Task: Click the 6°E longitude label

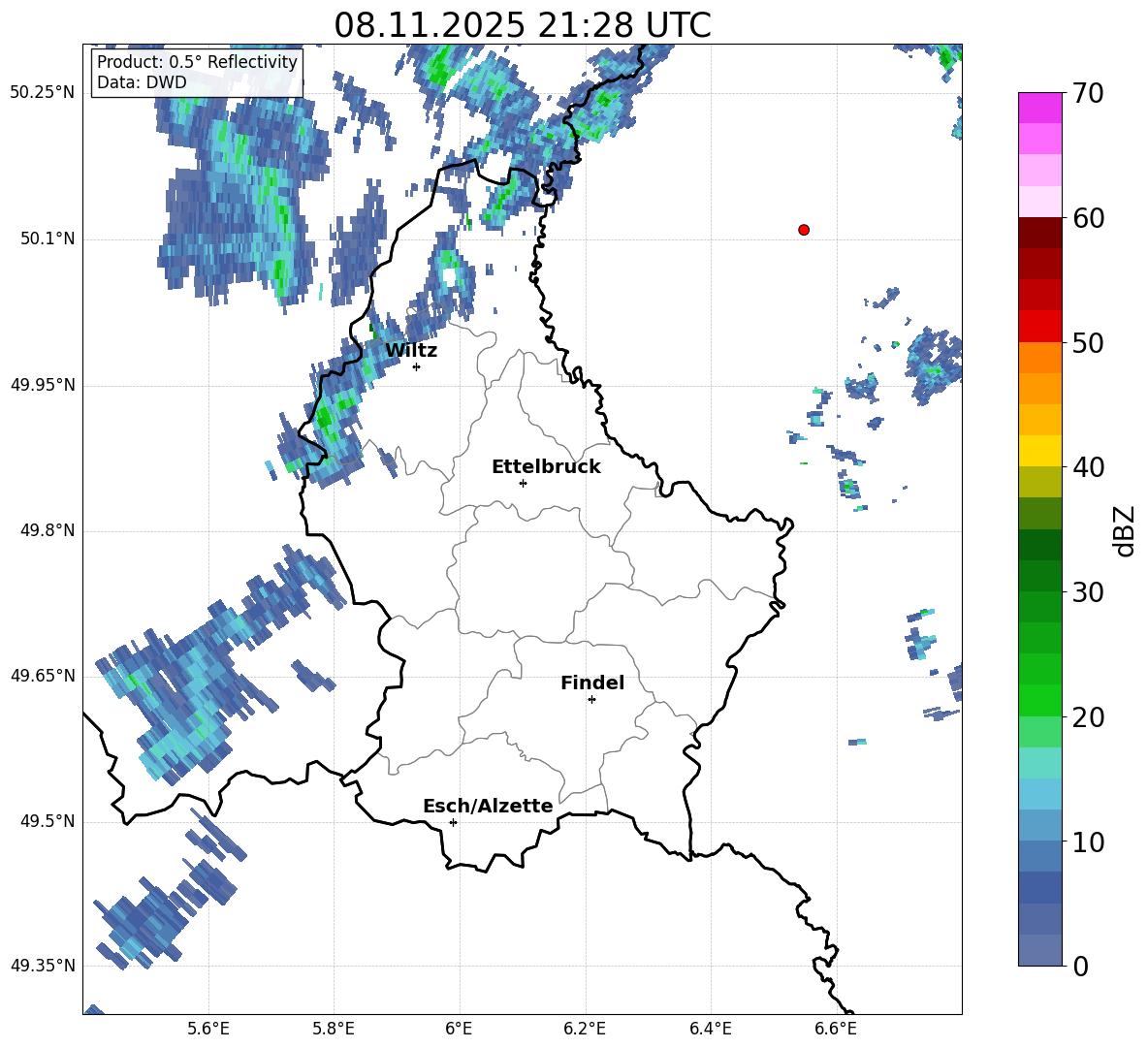Action: point(459,1029)
